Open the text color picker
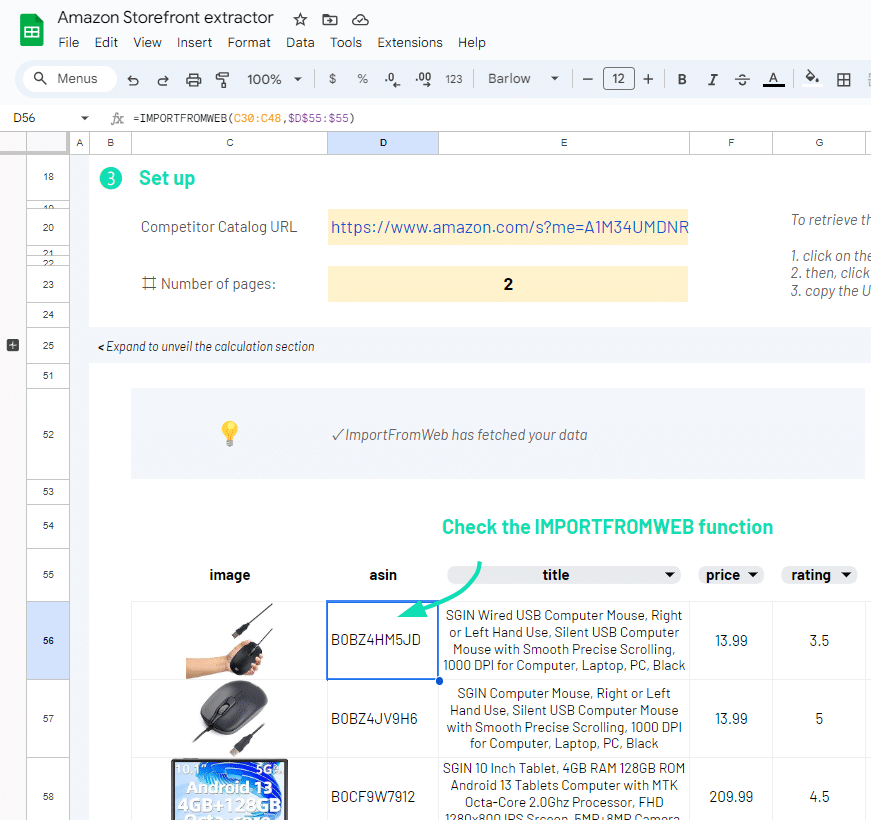871x820 pixels. (x=773, y=79)
